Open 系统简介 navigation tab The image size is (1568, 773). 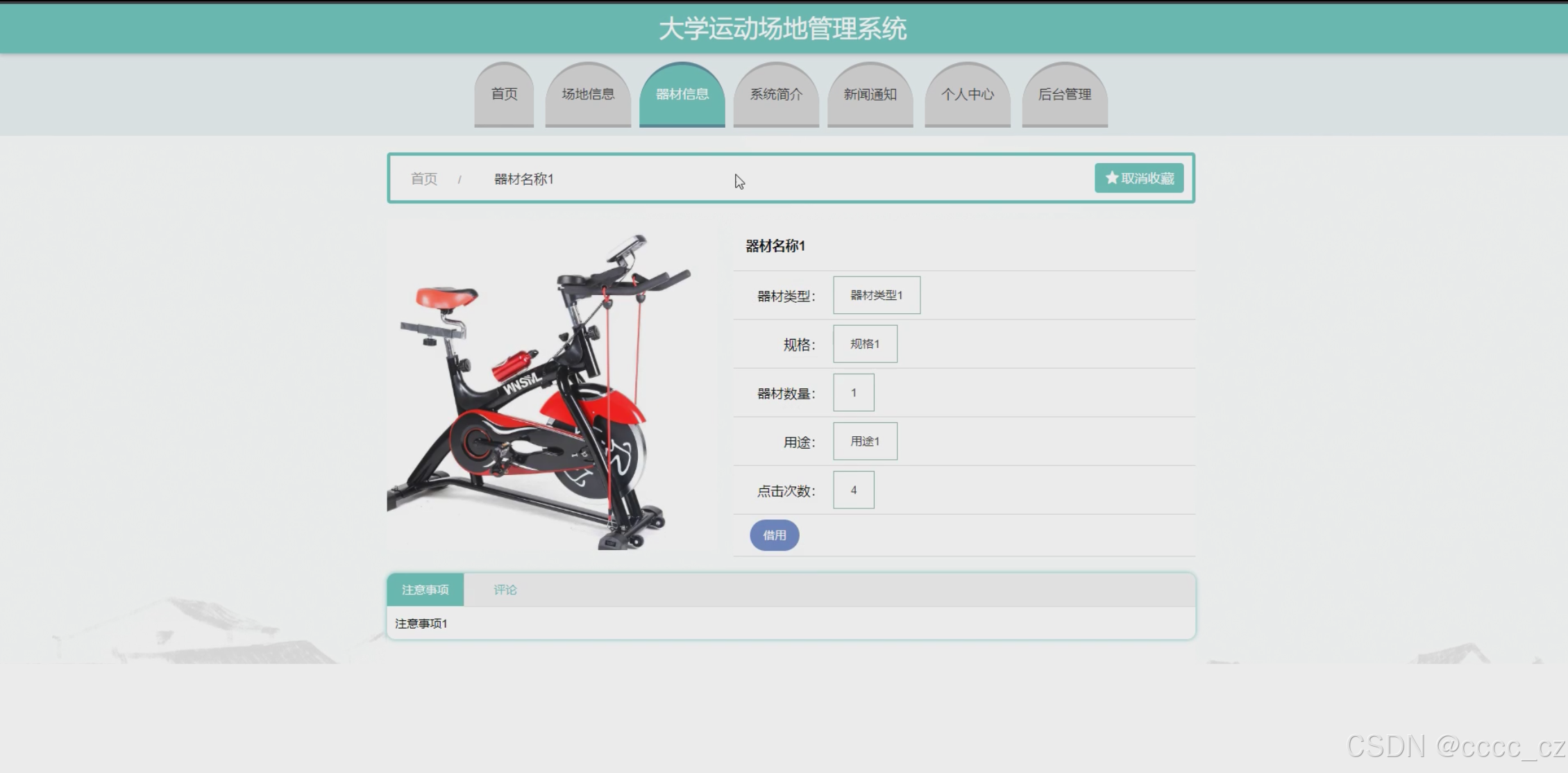click(776, 94)
